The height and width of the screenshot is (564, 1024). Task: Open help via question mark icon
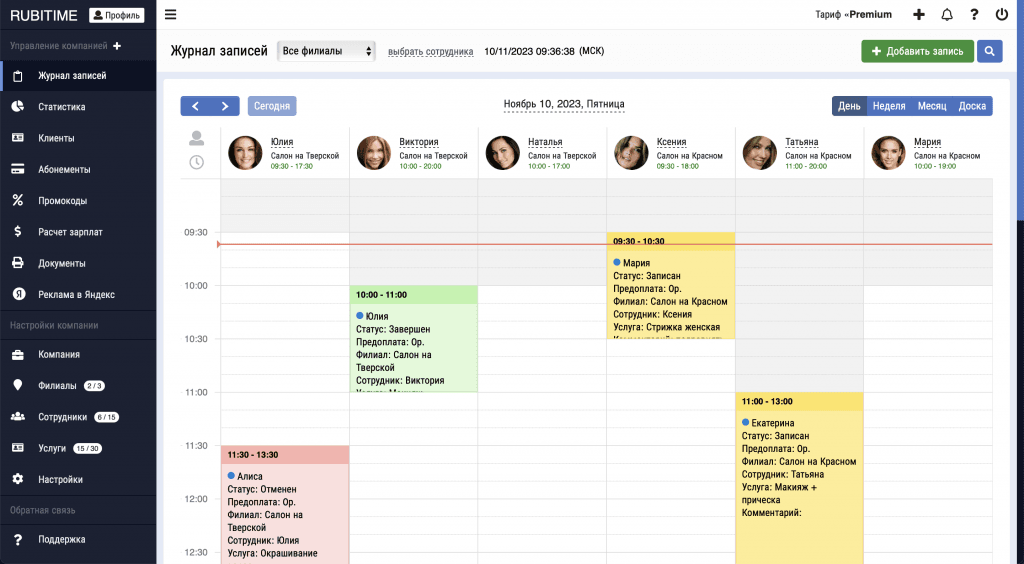tap(974, 15)
